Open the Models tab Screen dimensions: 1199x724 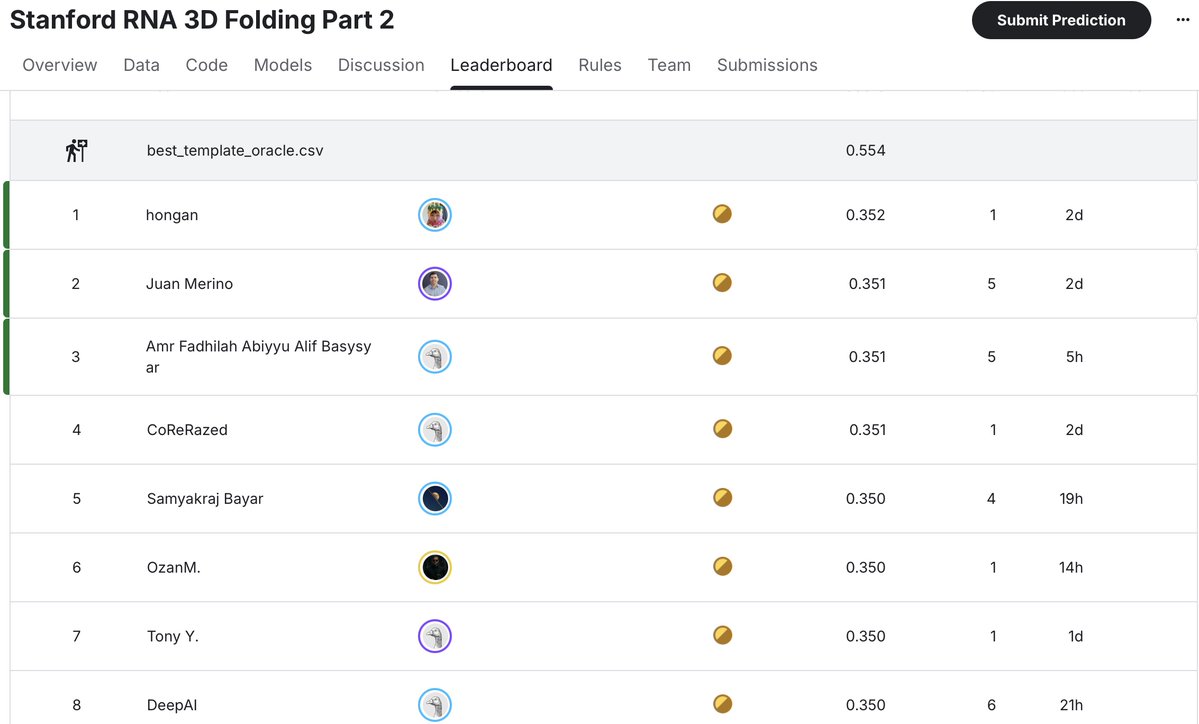click(283, 65)
